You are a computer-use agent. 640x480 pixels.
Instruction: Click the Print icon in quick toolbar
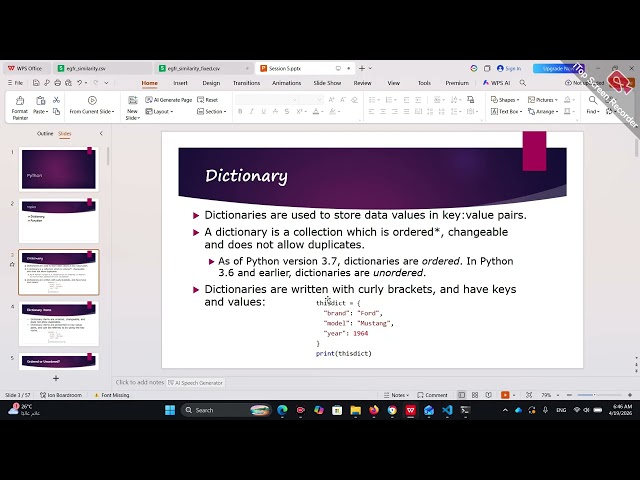click(58, 83)
